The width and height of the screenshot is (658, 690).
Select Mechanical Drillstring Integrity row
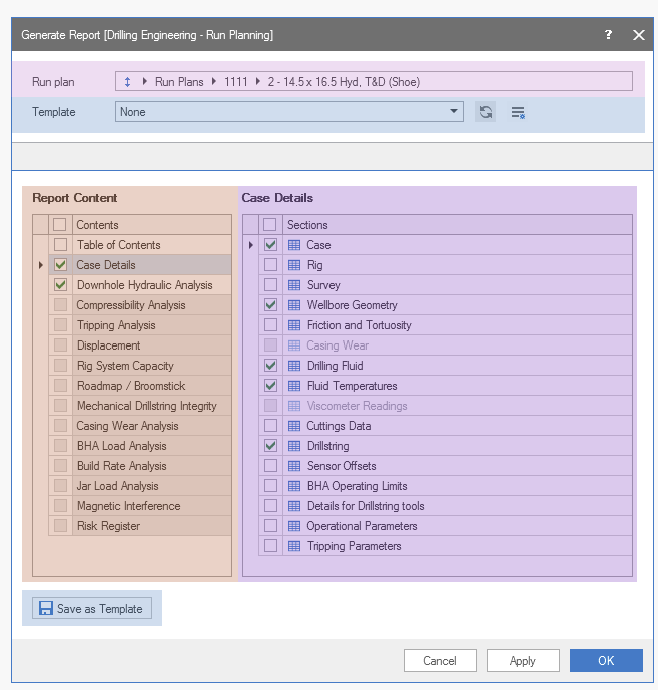140,406
